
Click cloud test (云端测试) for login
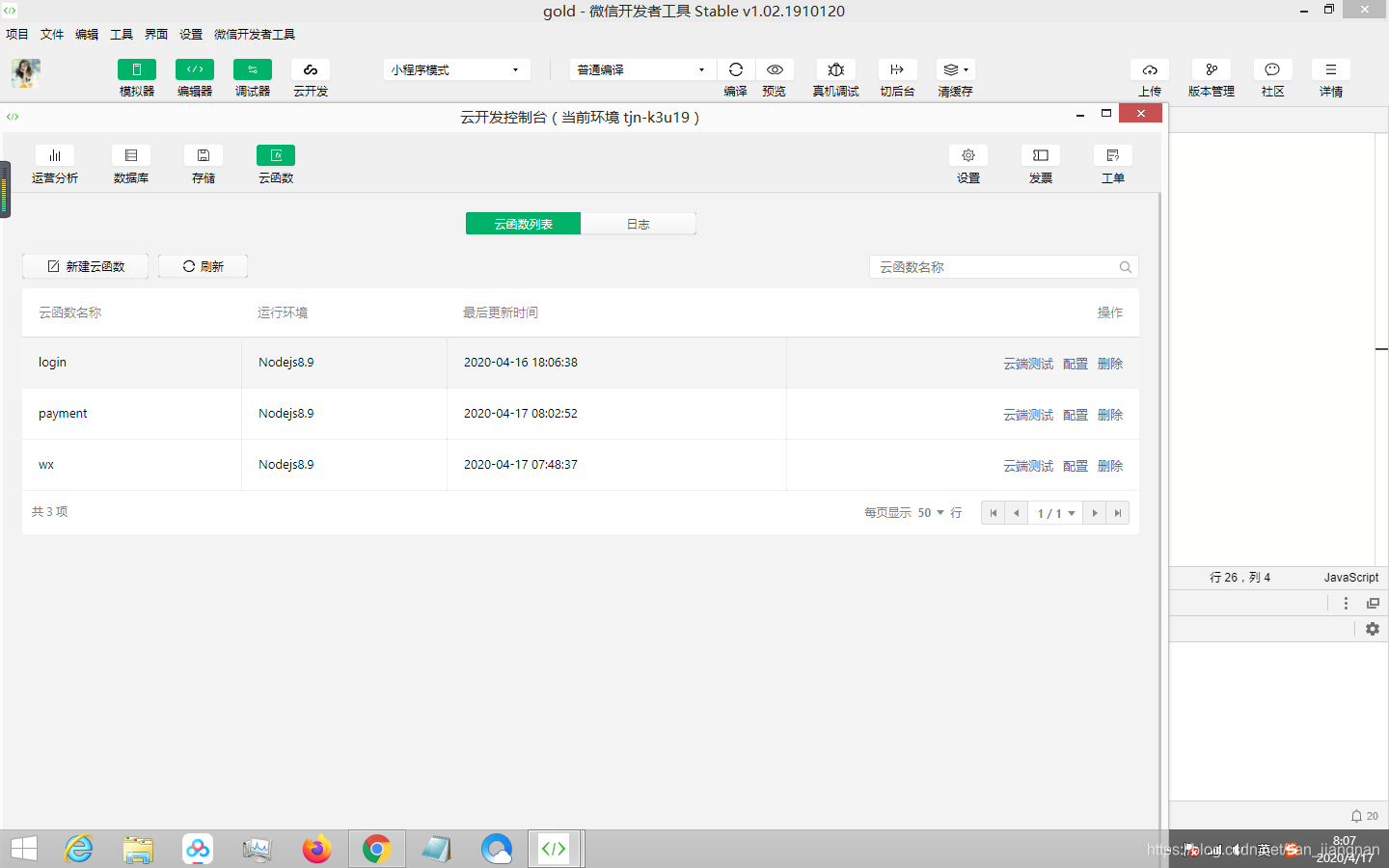[x=1028, y=364]
